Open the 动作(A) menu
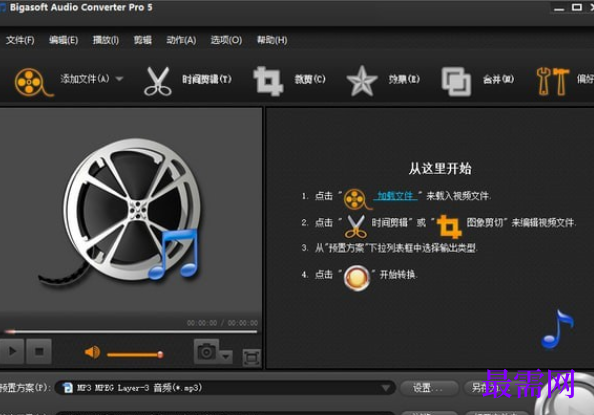The width and height of the screenshot is (594, 415). (181, 40)
